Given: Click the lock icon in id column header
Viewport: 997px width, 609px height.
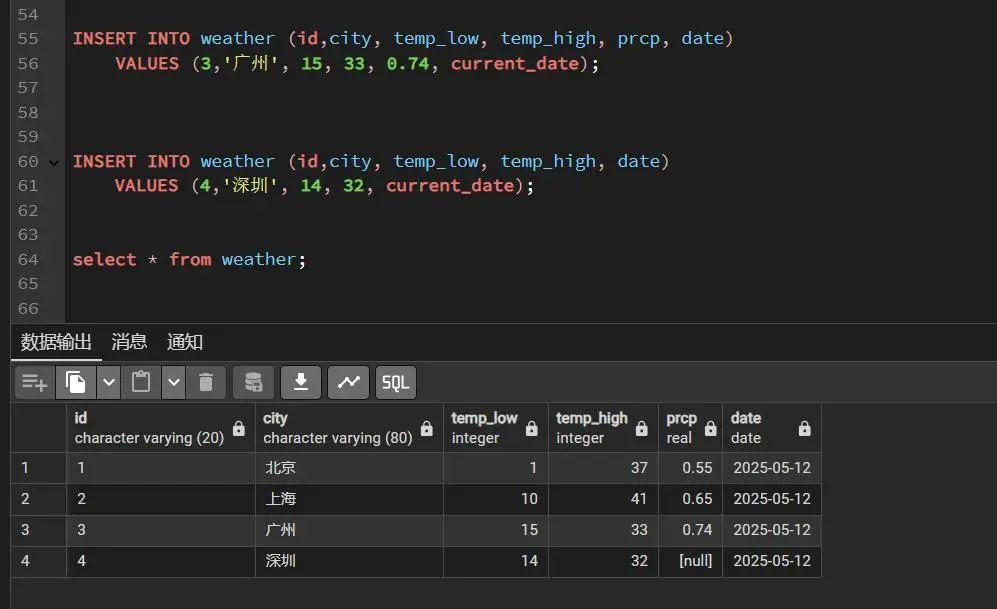Looking at the screenshot, I should tap(239, 428).
